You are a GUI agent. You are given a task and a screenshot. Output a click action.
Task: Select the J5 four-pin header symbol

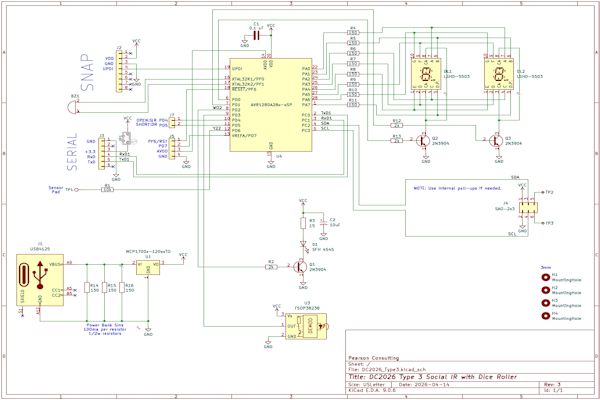[x=172, y=149]
